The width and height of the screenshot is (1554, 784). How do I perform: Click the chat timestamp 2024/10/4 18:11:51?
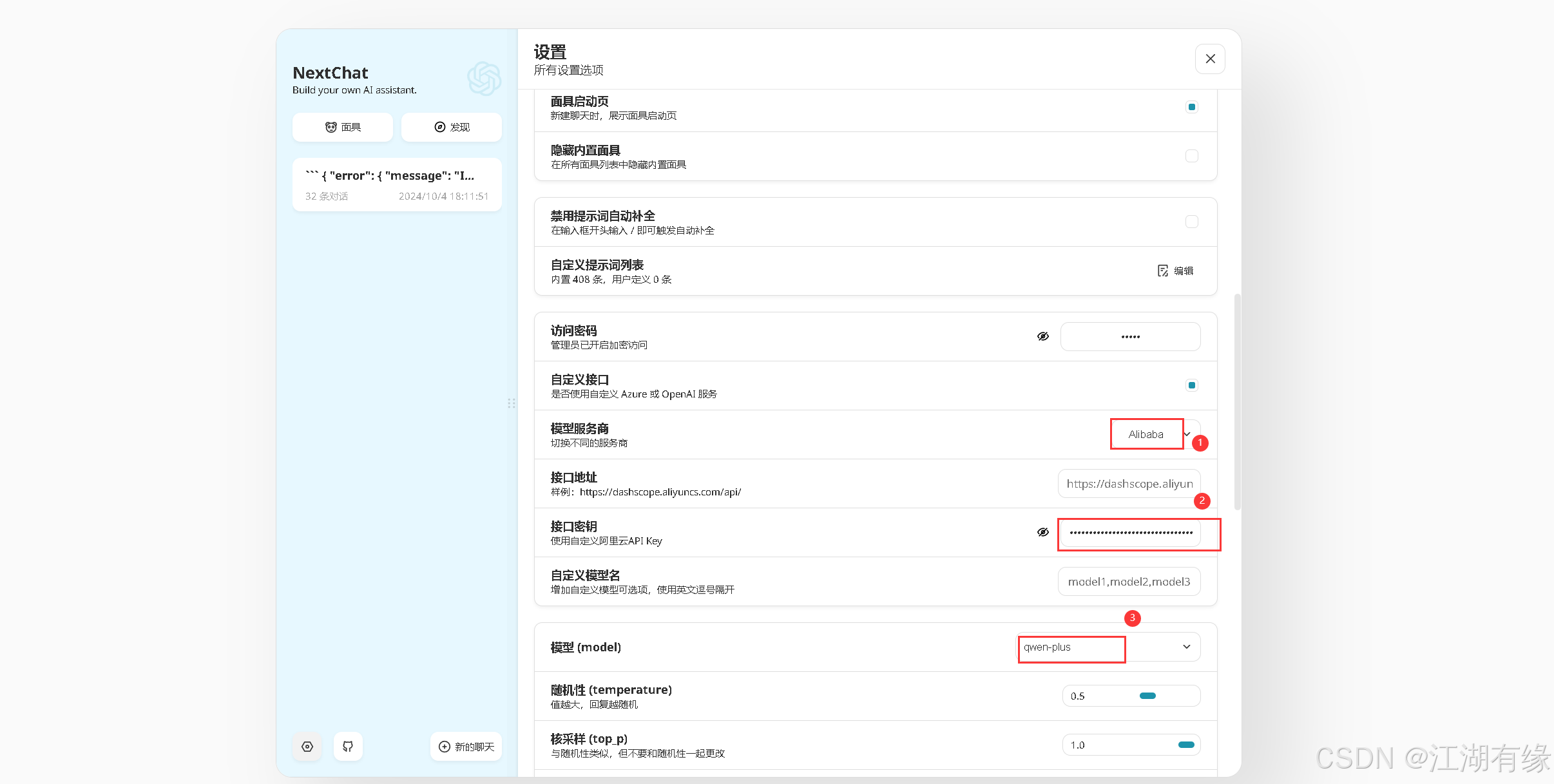pos(443,196)
